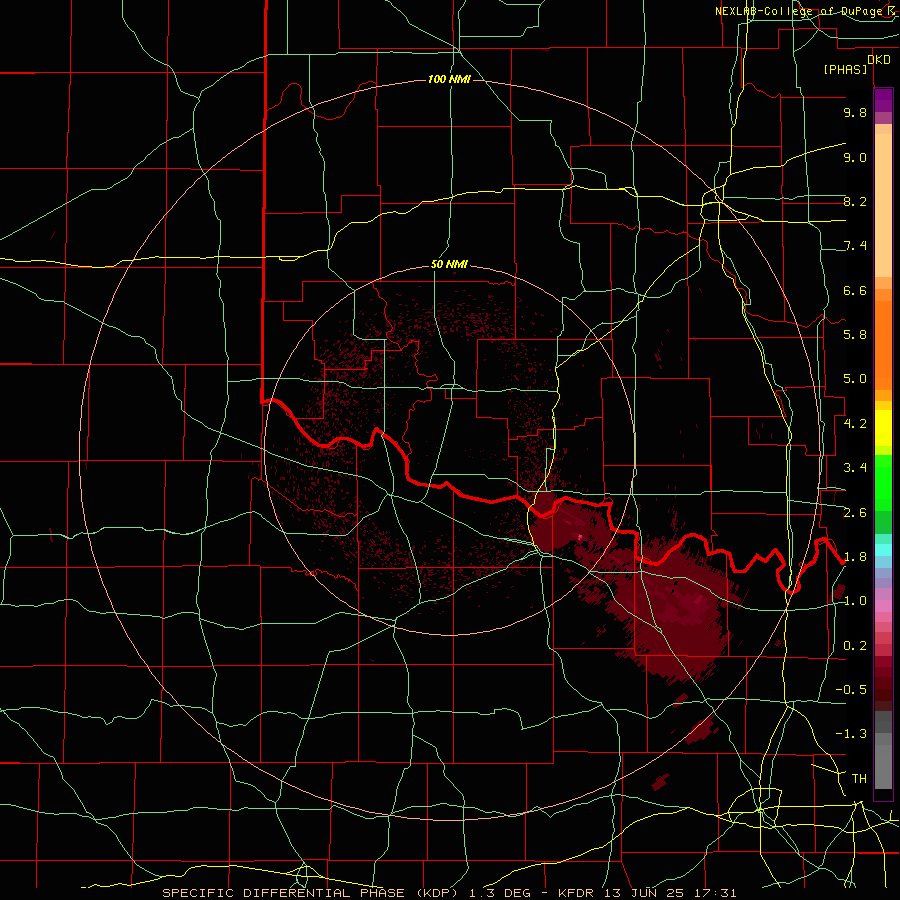Click the TH threshold label
The width and height of the screenshot is (900, 900).
pos(859,779)
